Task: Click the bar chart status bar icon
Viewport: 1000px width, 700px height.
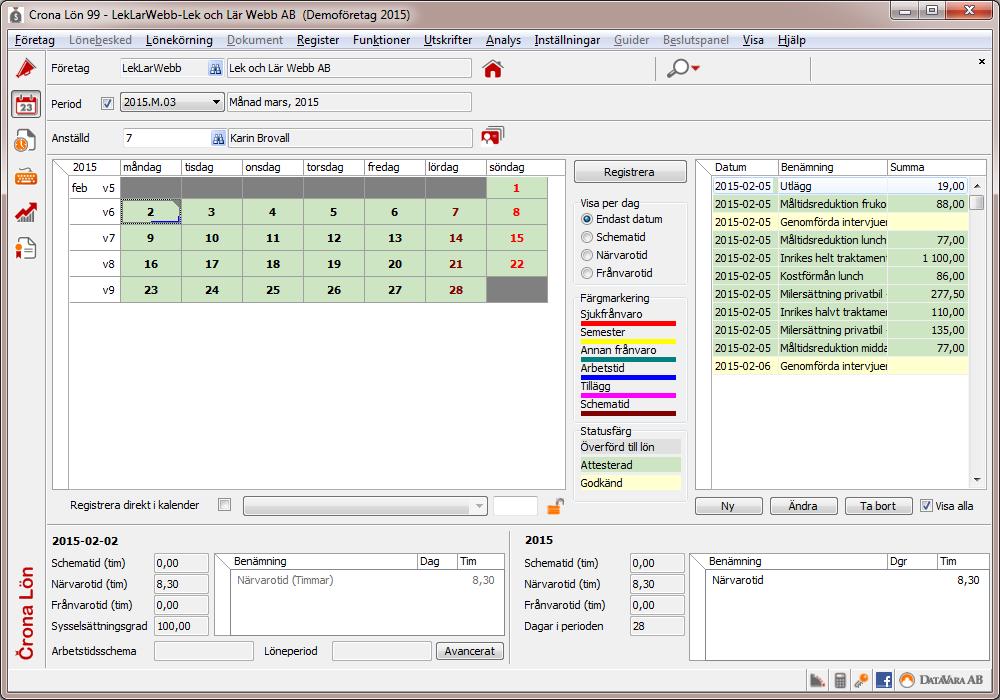Action: (x=817, y=680)
